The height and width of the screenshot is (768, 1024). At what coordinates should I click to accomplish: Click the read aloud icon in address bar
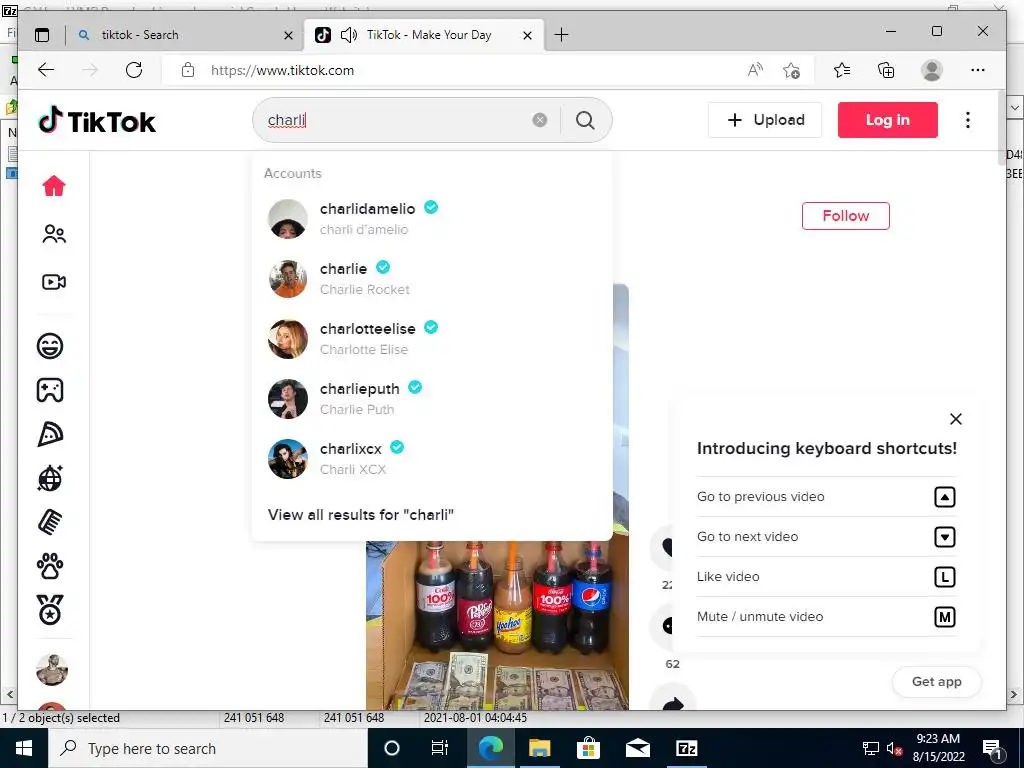coord(756,70)
